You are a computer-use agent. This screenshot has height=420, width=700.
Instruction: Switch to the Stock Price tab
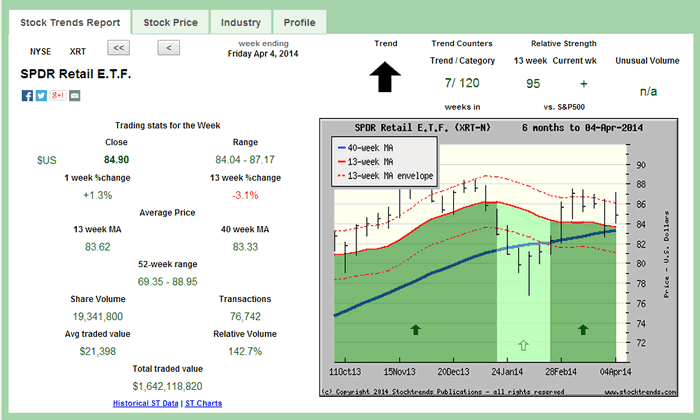point(171,22)
